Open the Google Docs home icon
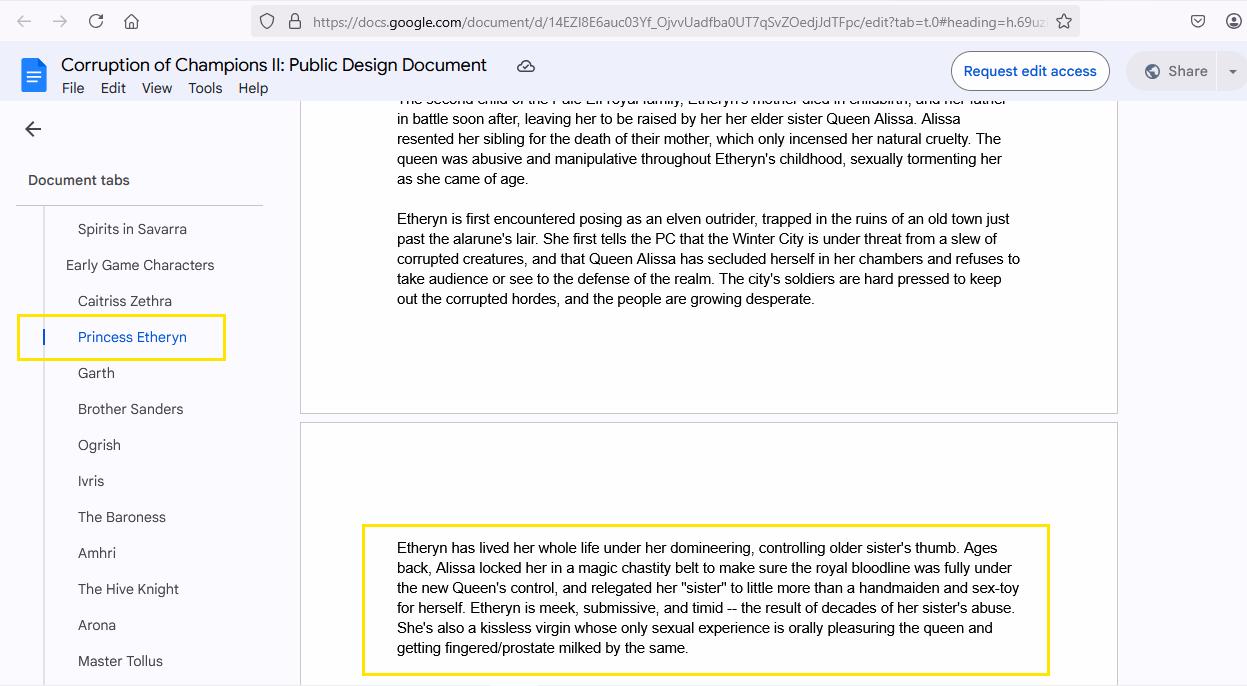The height and width of the screenshot is (686, 1247). point(34,75)
